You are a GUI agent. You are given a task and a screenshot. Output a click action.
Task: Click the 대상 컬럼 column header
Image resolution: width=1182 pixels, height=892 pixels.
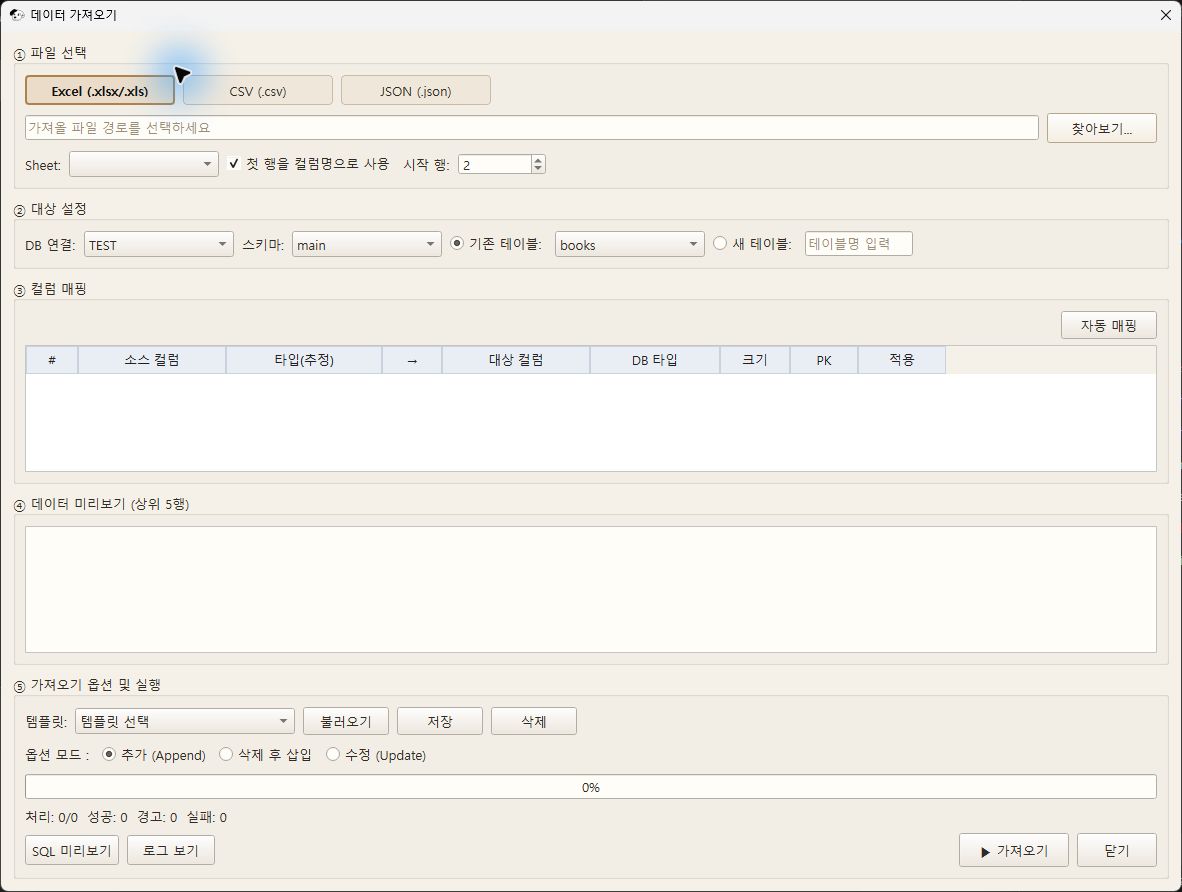(516, 360)
